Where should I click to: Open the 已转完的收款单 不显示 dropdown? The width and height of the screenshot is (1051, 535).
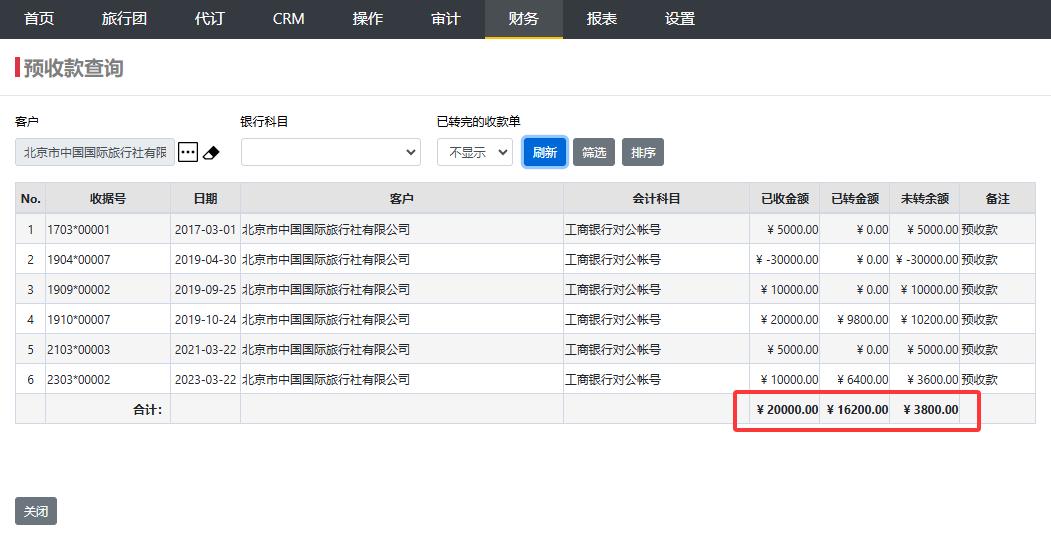click(x=475, y=152)
